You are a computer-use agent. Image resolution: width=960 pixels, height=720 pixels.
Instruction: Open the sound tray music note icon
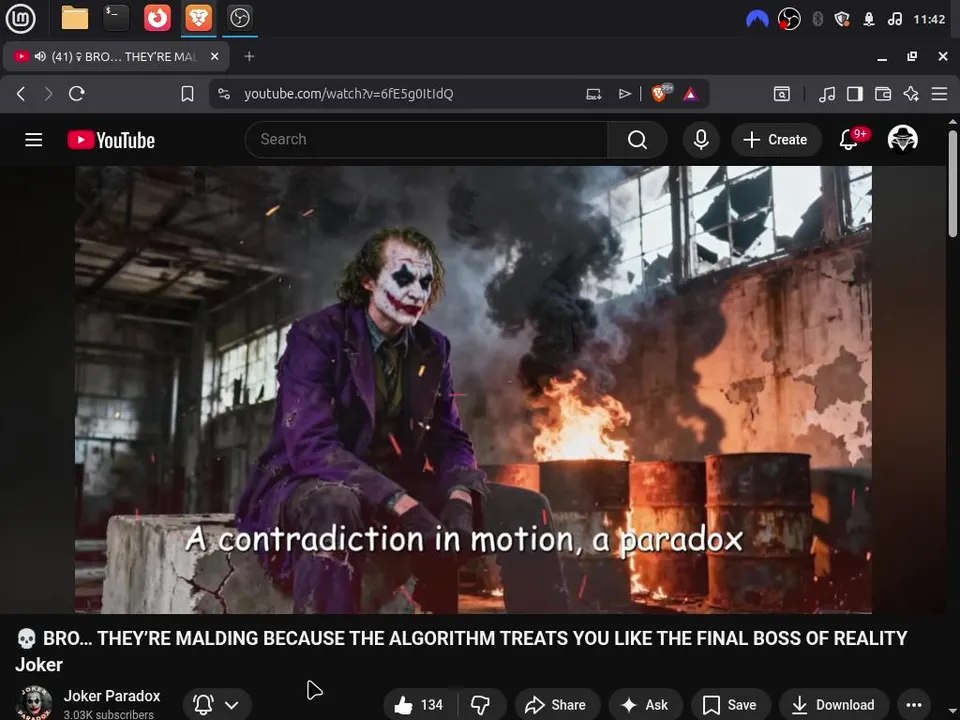click(x=894, y=20)
